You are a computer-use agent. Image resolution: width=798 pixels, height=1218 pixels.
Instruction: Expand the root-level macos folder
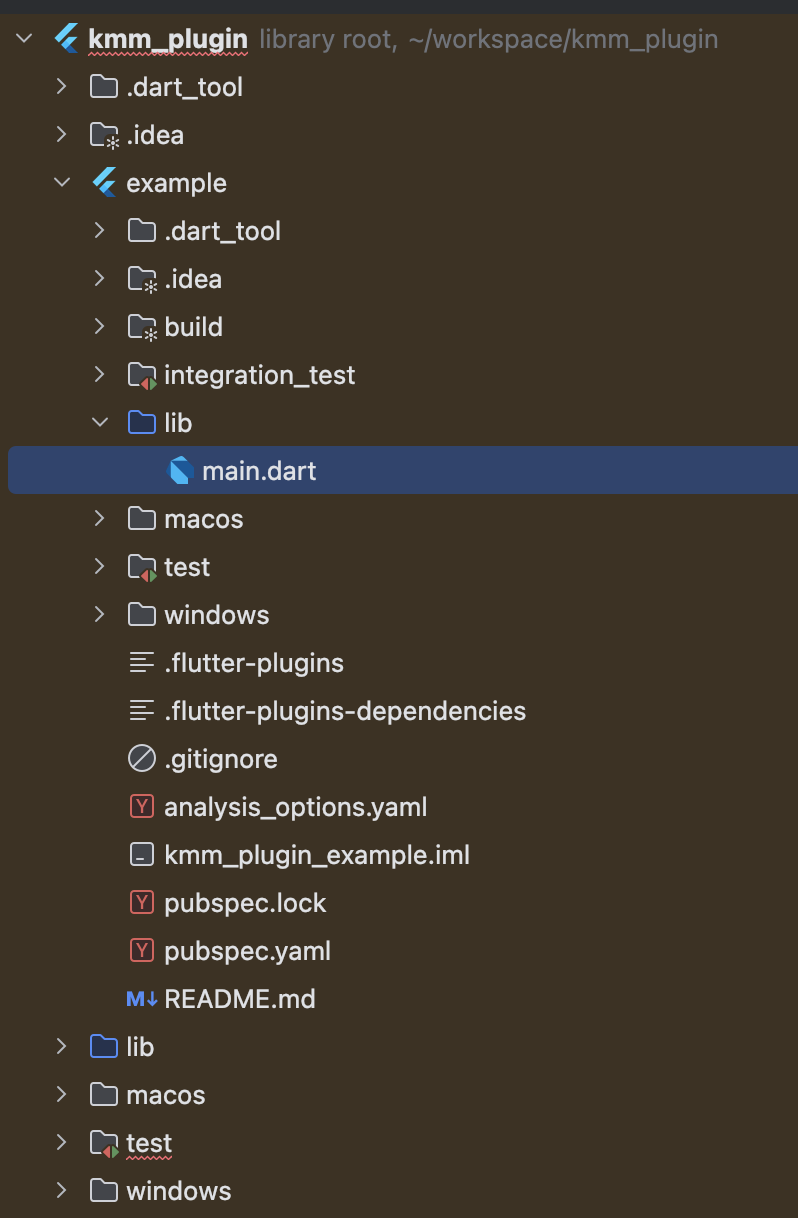click(62, 1095)
